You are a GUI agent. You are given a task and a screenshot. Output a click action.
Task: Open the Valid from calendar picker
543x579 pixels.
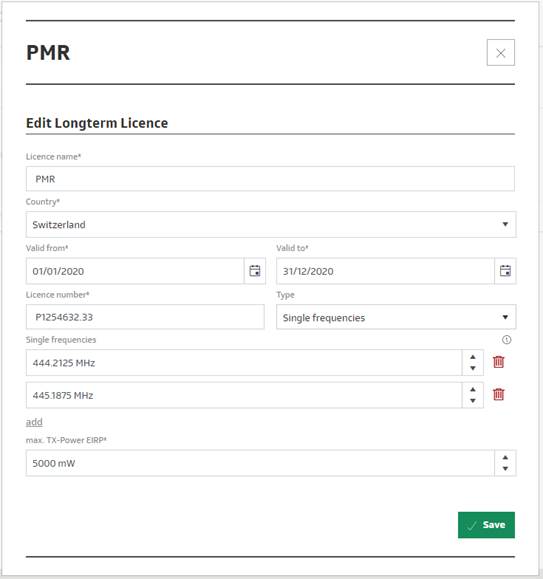coord(255,271)
